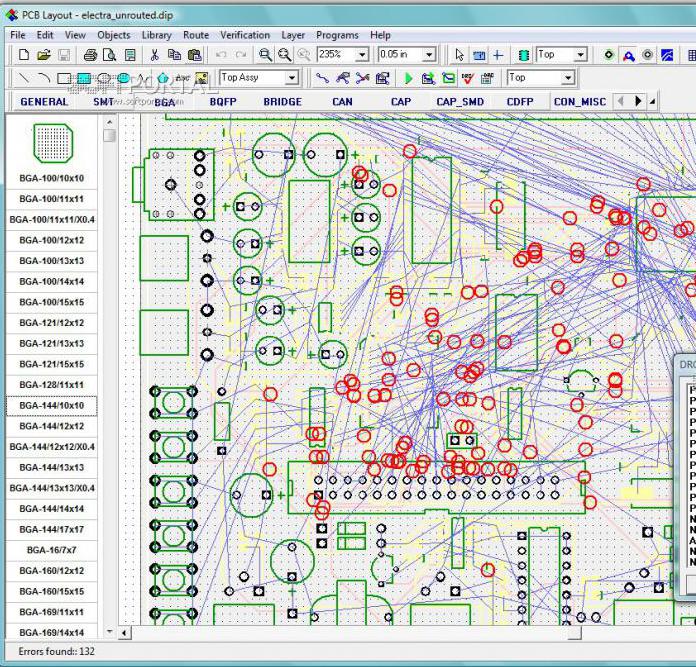Open print preview
696x667 pixels.
pyautogui.click(x=109, y=55)
